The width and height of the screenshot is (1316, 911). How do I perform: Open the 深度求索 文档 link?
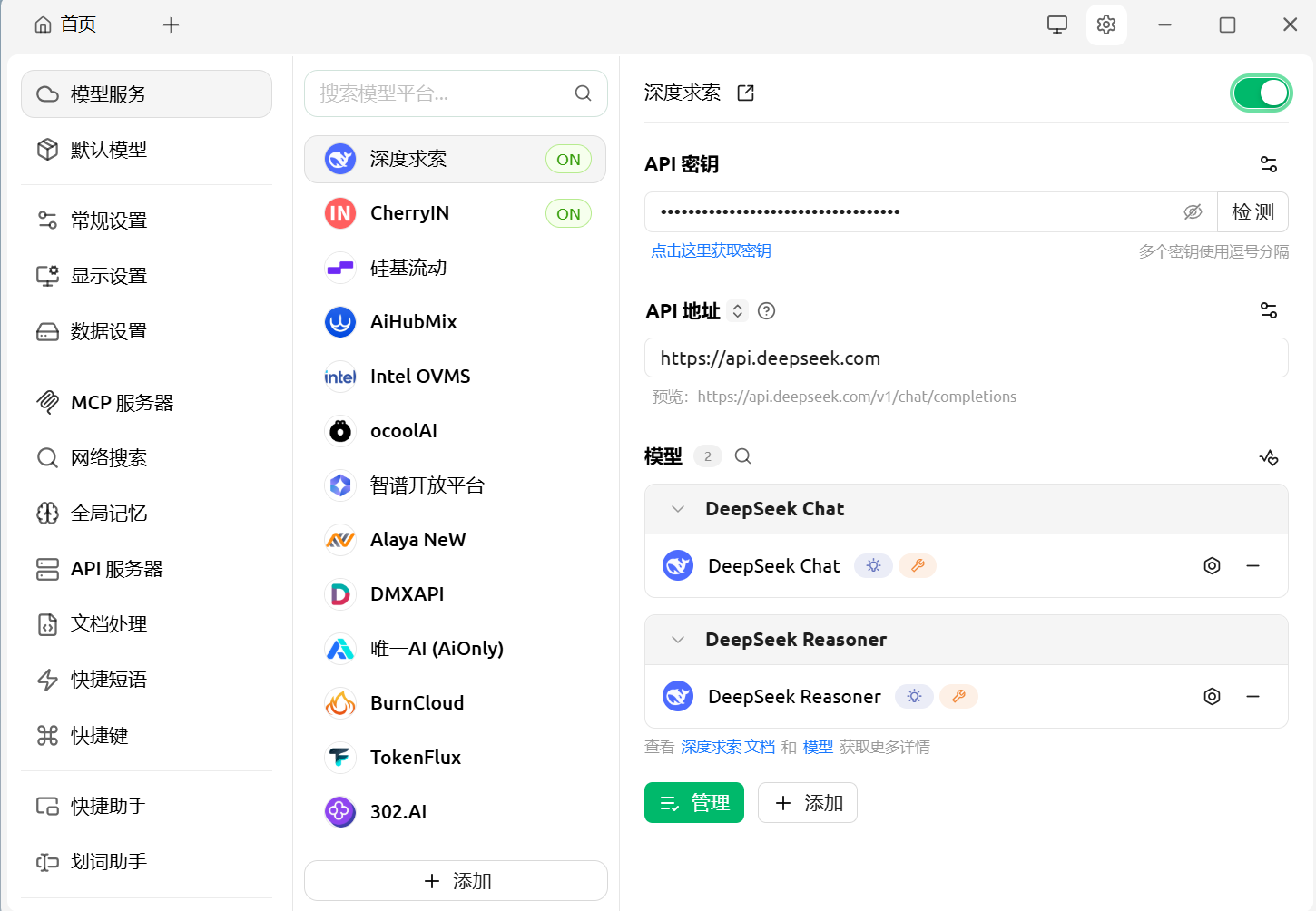[728, 747]
